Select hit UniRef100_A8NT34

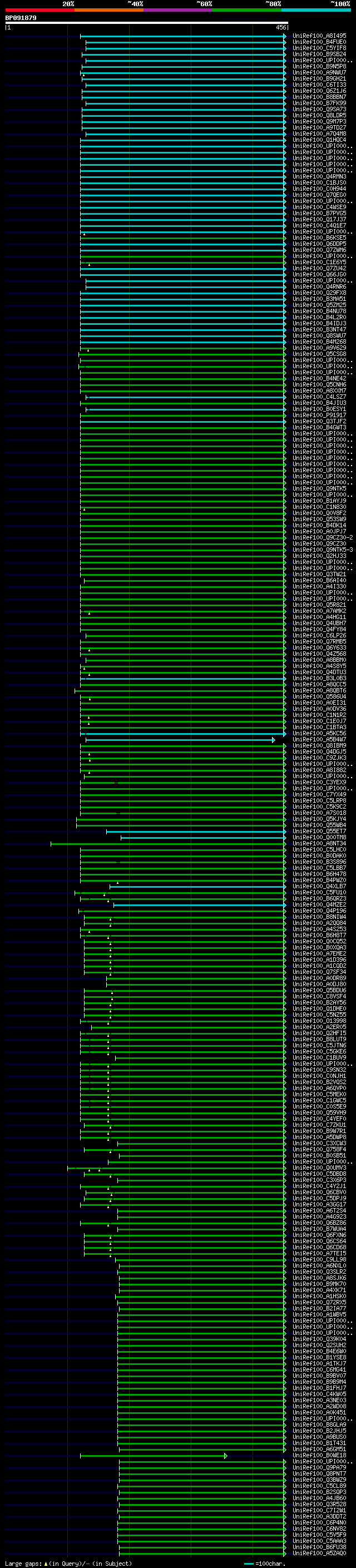pyautogui.click(x=319, y=844)
